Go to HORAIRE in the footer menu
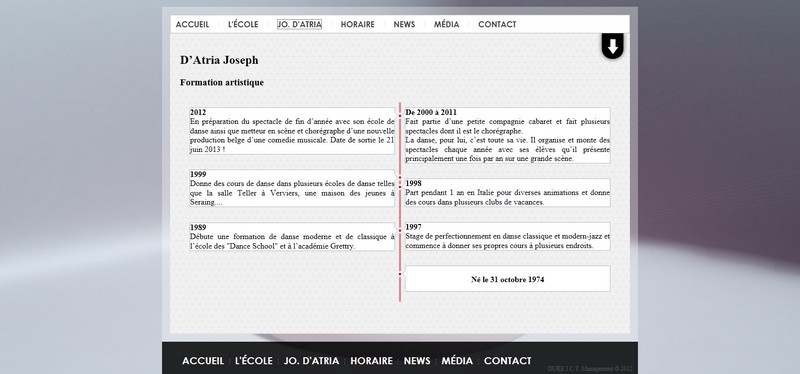The image size is (800, 374). pos(371,361)
